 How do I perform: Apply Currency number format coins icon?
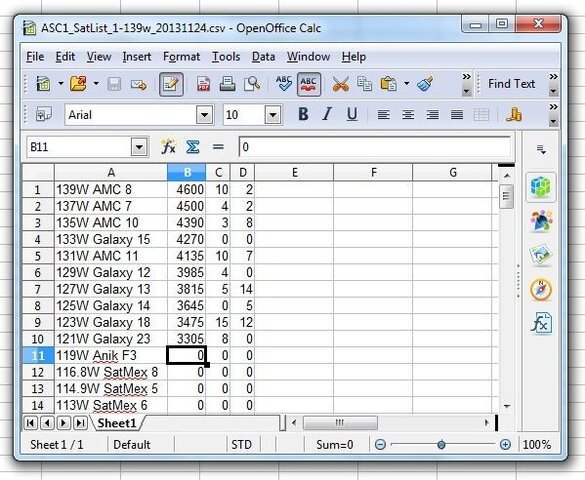click(514, 114)
